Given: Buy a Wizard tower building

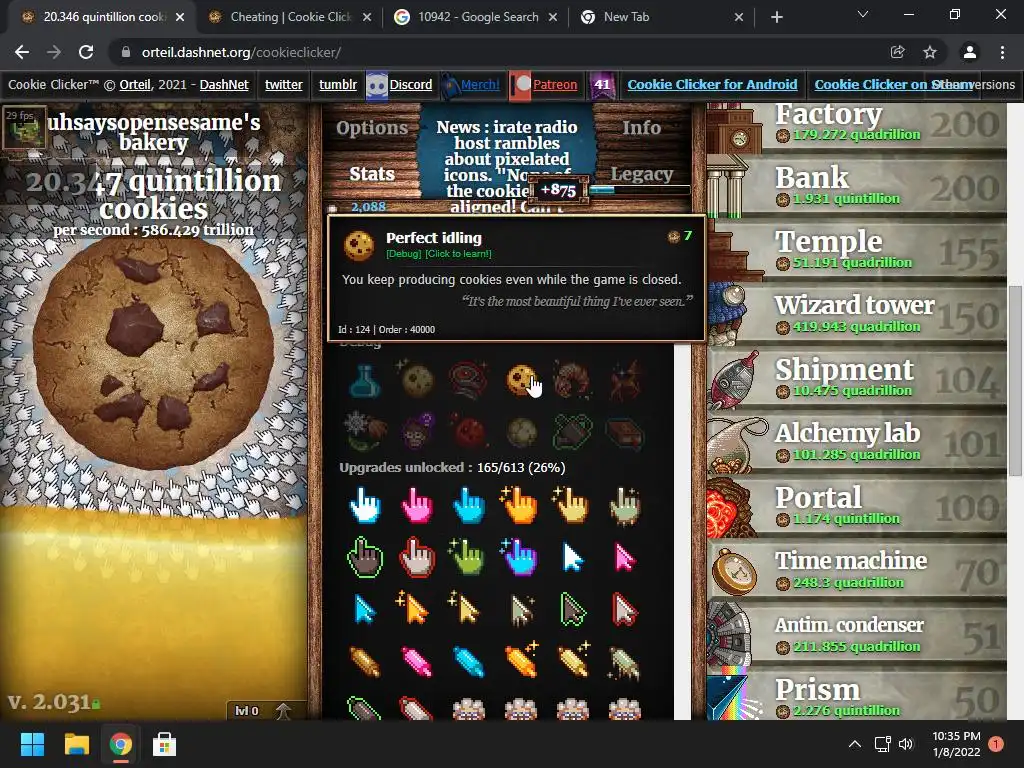Looking at the screenshot, I should (x=857, y=315).
